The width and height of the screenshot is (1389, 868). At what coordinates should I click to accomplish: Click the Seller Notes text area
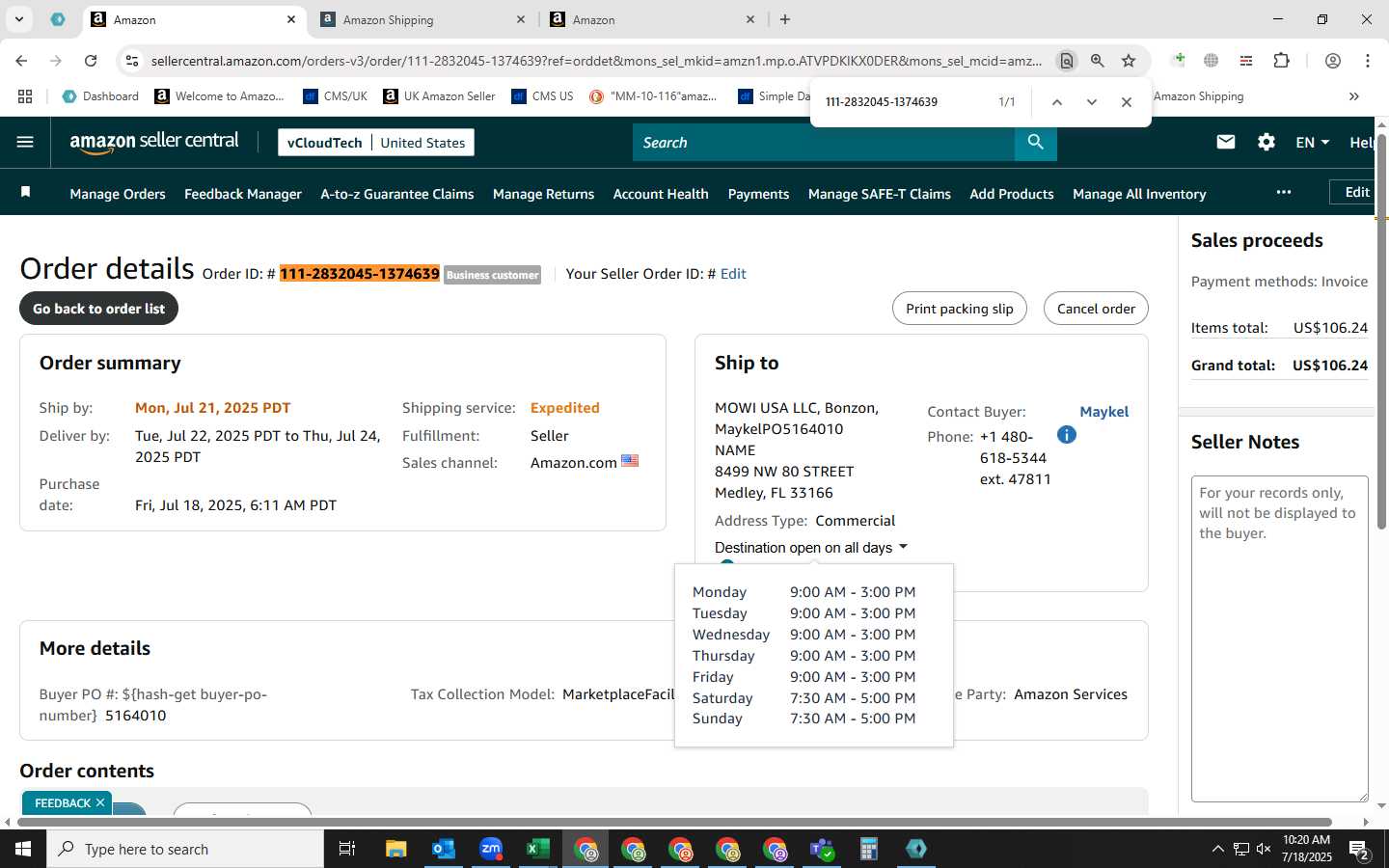(x=1279, y=638)
